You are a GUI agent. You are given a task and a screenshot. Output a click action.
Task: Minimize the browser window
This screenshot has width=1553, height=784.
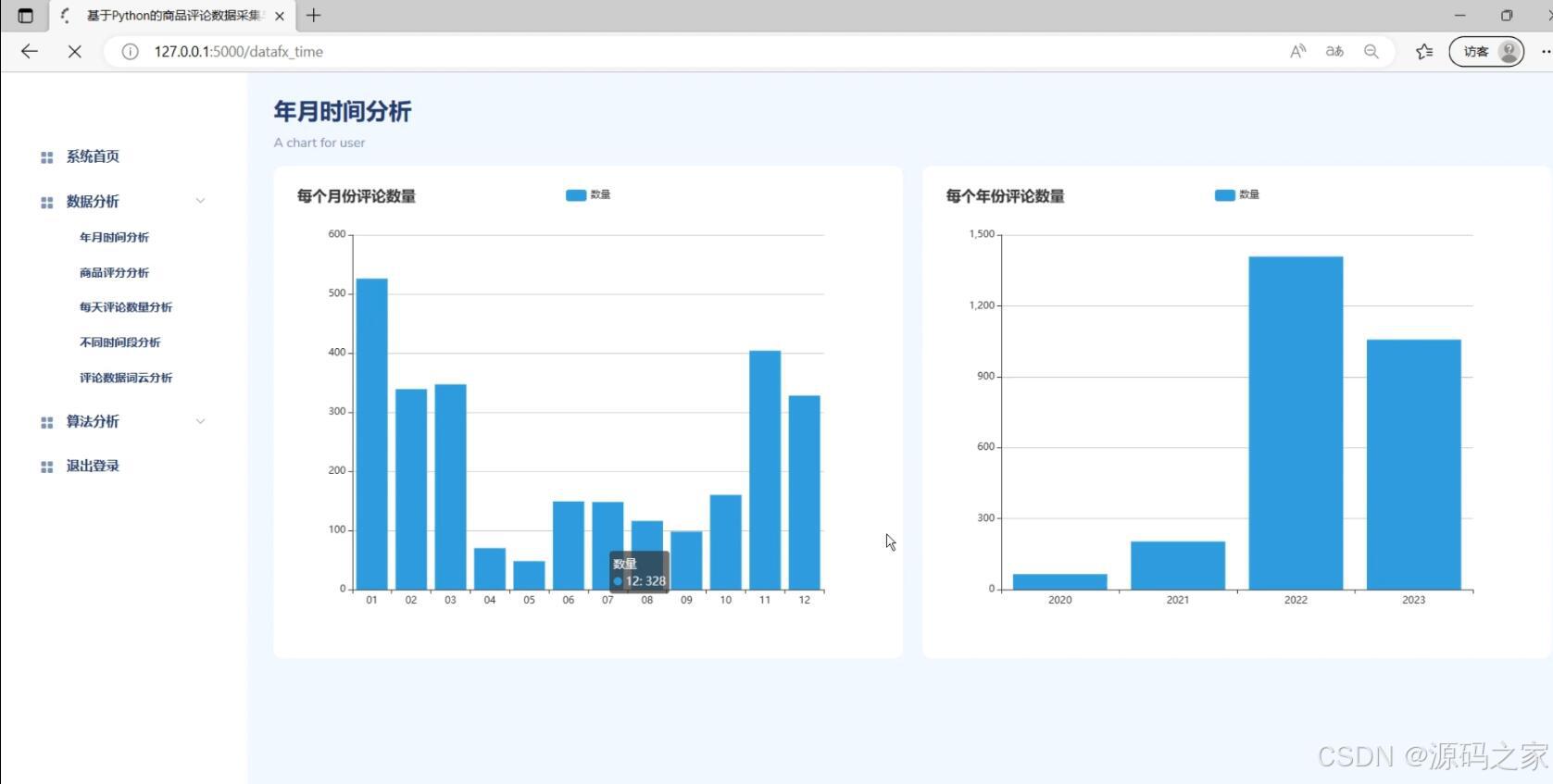pos(1460,16)
